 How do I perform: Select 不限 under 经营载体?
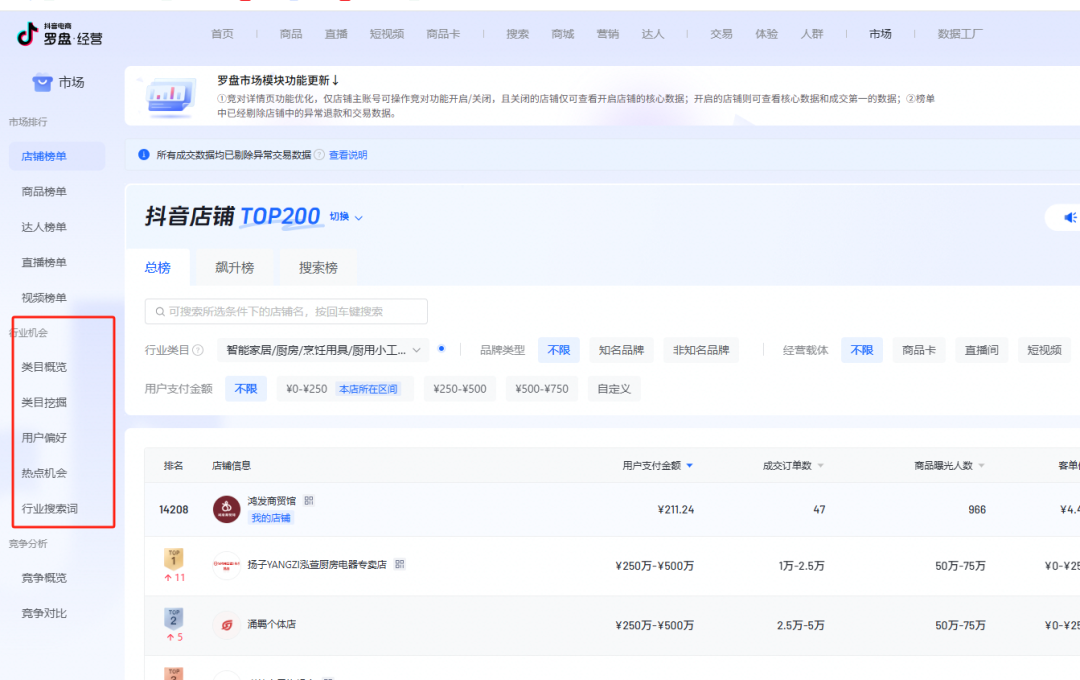point(862,350)
